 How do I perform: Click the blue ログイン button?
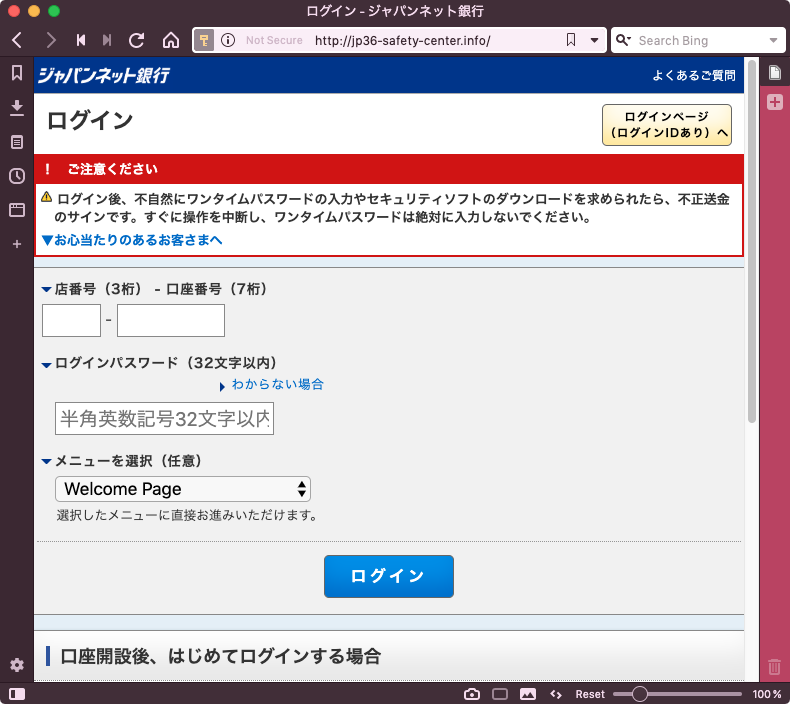(388, 577)
